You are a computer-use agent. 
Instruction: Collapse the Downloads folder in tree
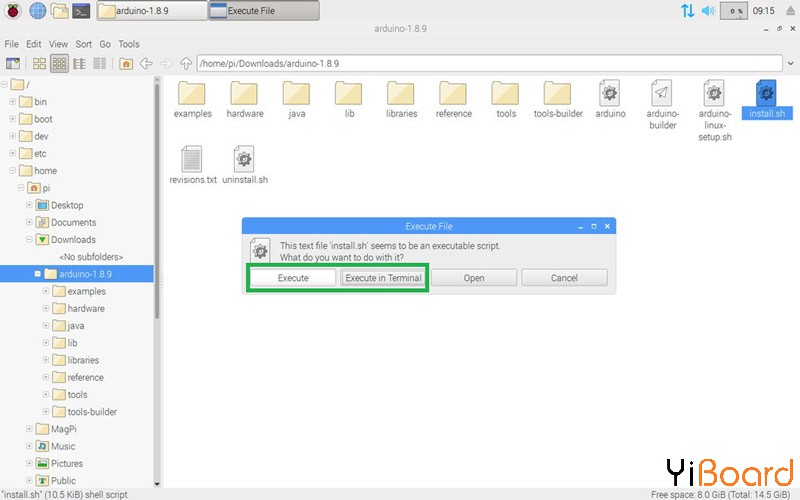29,239
